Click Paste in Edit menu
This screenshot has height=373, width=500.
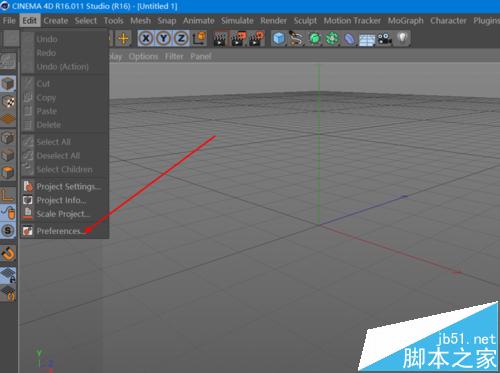point(65,111)
